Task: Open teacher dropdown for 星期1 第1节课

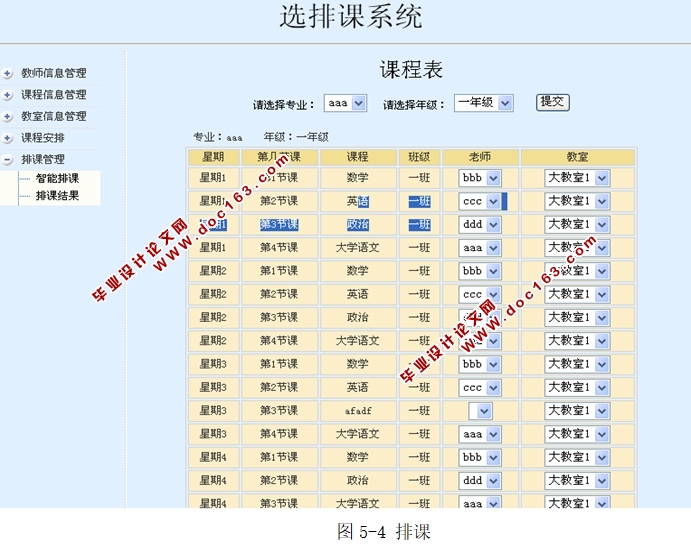Action: (479, 178)
